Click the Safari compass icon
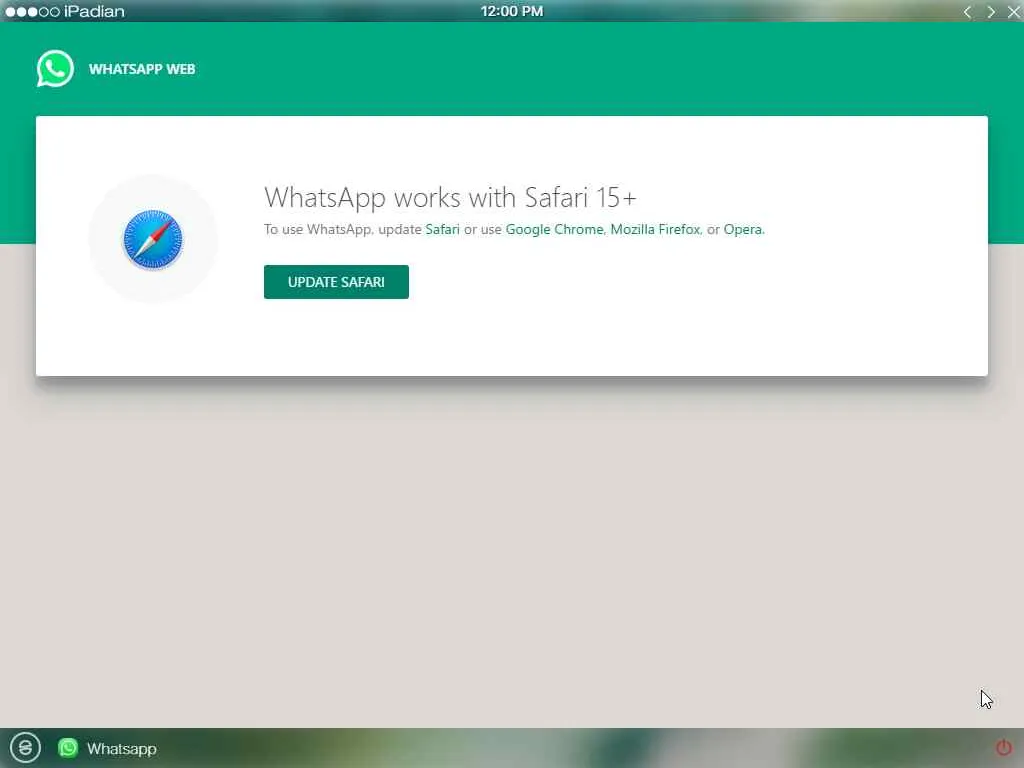 coord(153,240)
